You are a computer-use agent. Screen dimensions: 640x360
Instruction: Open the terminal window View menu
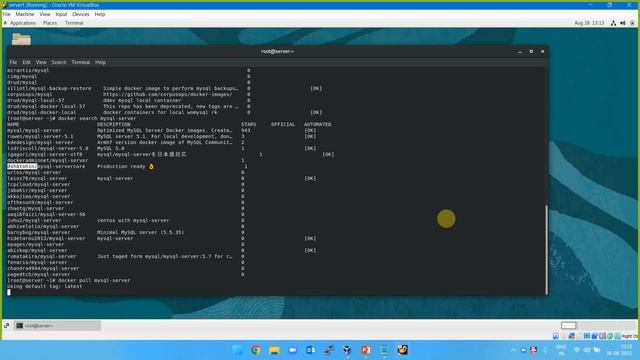[41, 62]
